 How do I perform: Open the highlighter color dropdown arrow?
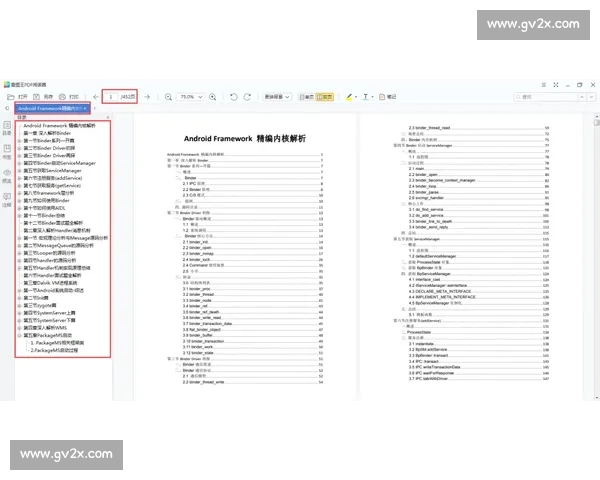pyautogui.click(x=358, y=97)
